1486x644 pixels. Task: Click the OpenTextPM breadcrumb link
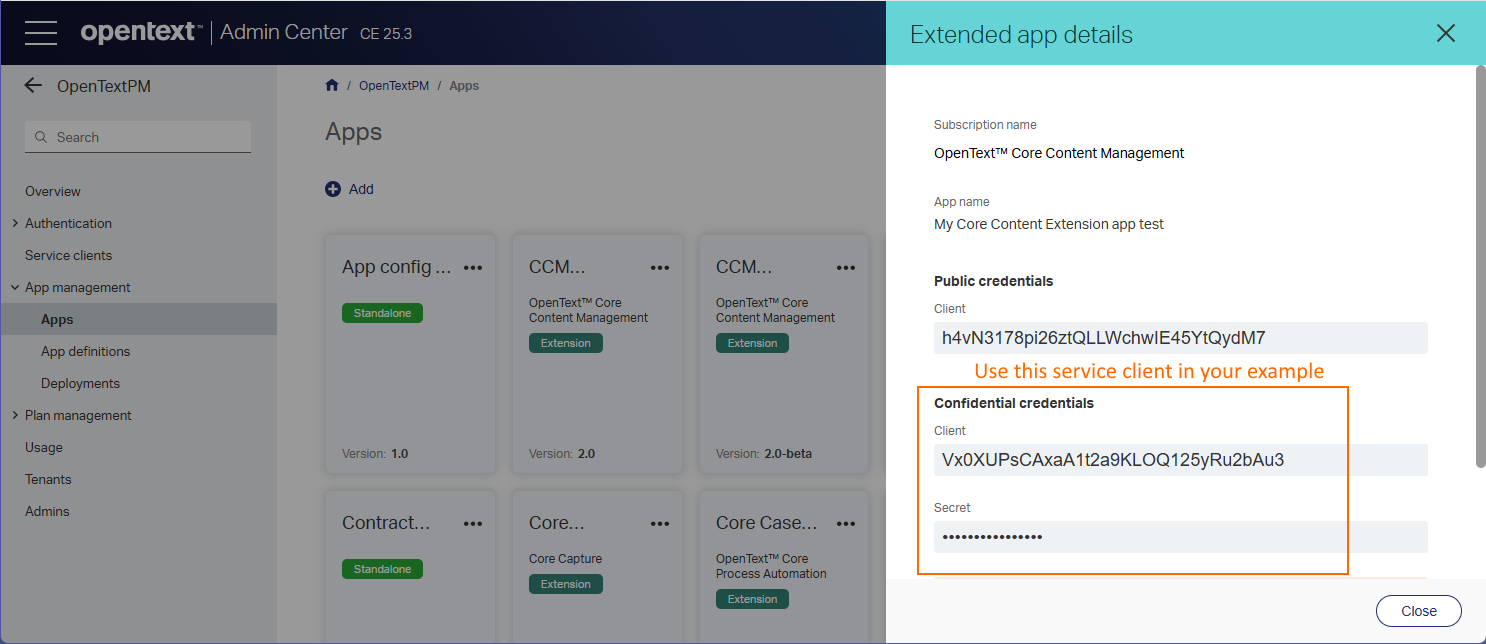[393, 86]
